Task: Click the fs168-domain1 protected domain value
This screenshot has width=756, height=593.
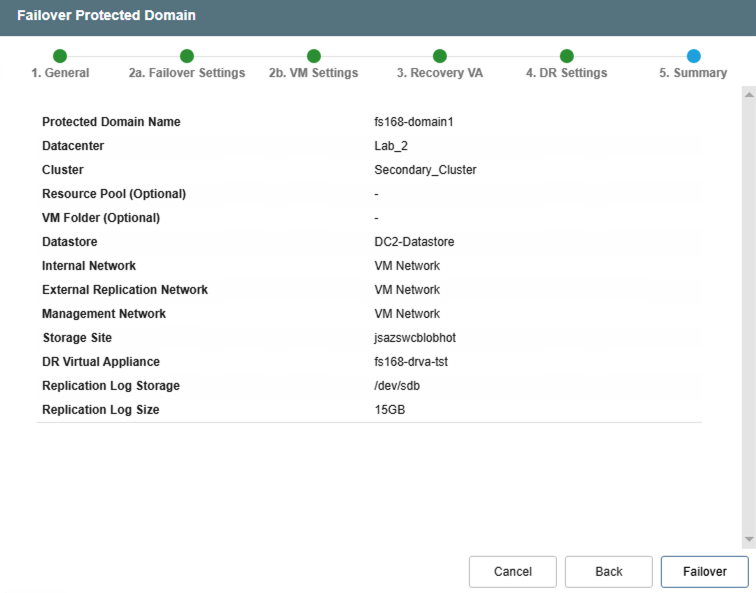Action: click(x=414, y=122)
